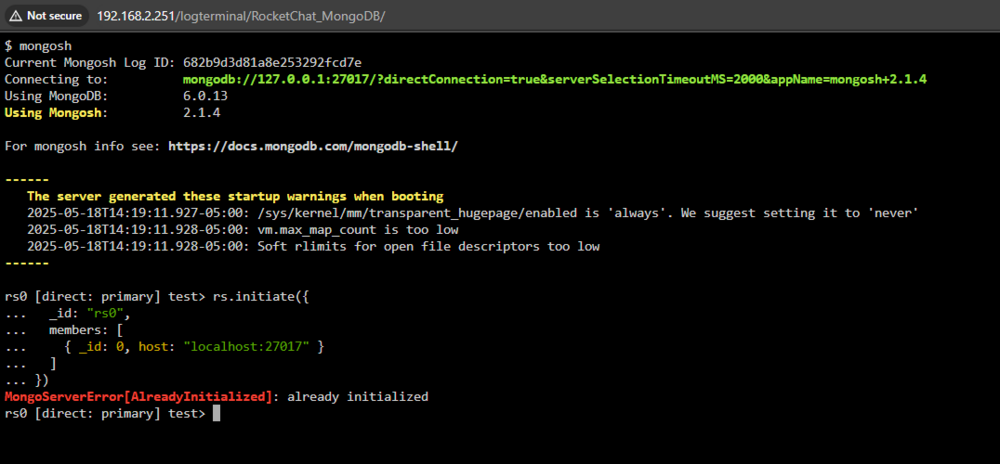Click the '$ mongosh' command line

click(38, 46)
